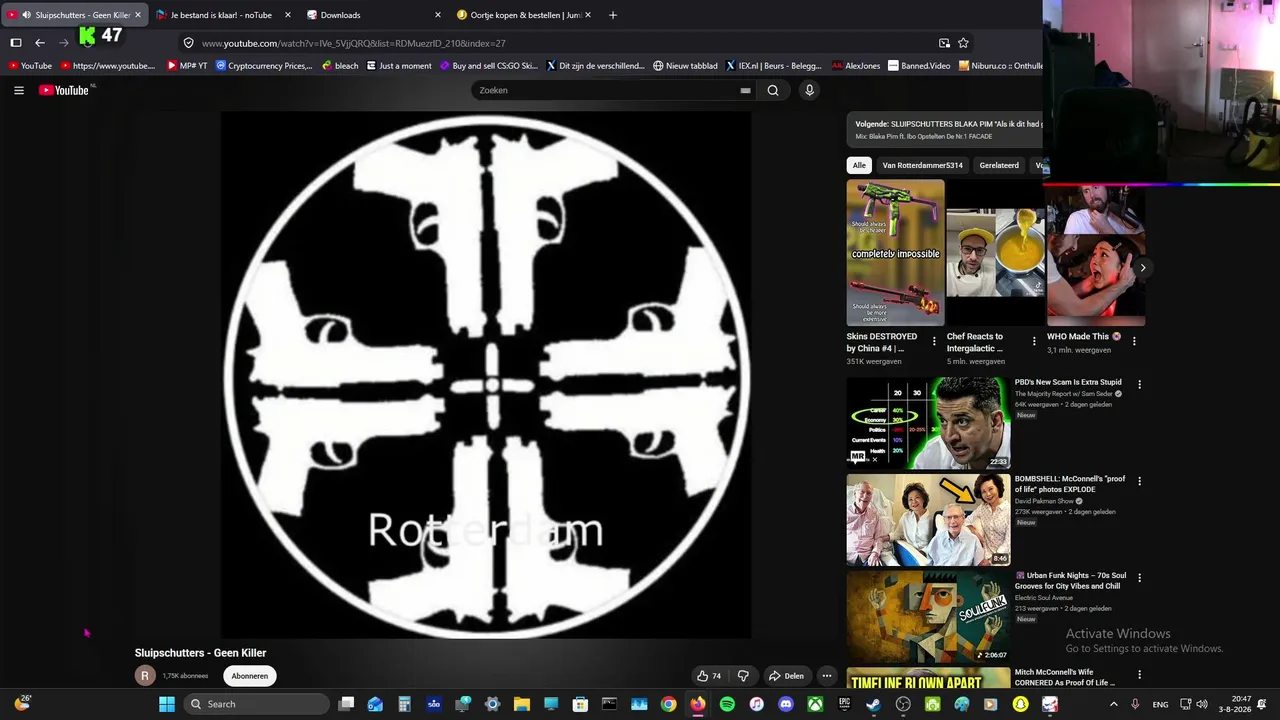Screen dimensions: 1280x720
Task: Open options for Urban Funk Nights video
Action: (1139, 578)
